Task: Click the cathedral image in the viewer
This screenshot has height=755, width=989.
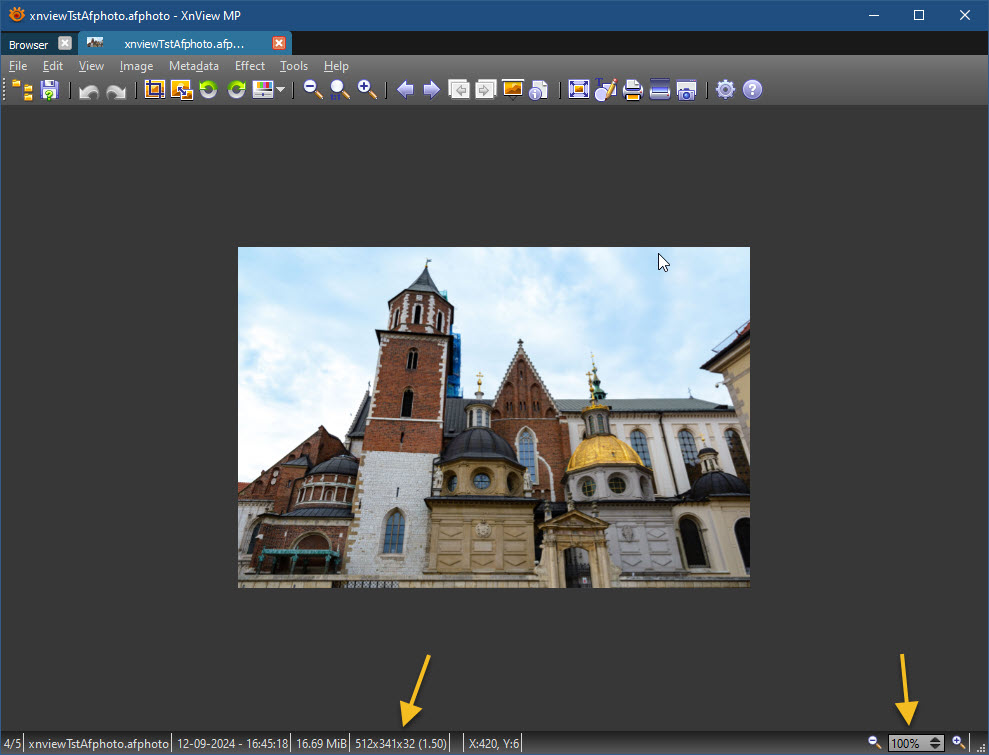Action: click(493, 417)
